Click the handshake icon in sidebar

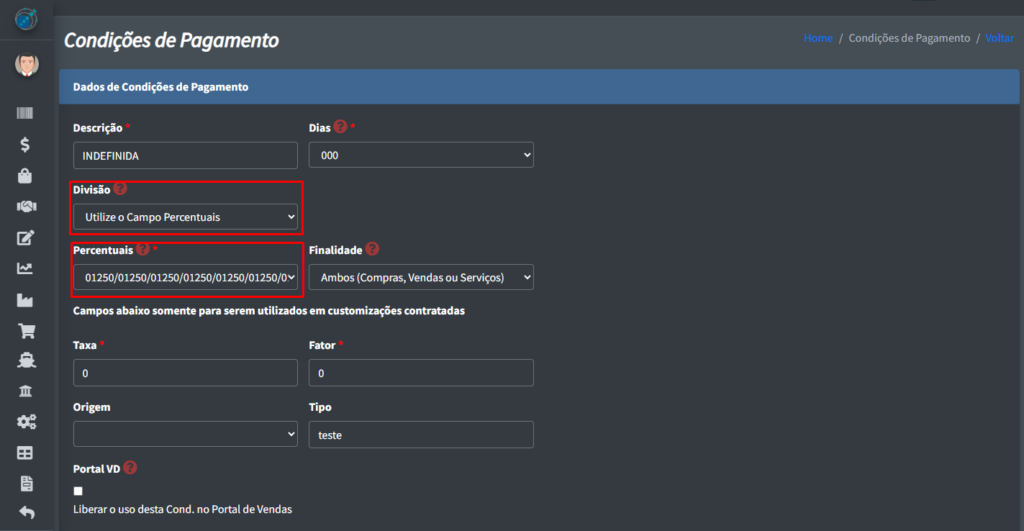tap(26, 207)
